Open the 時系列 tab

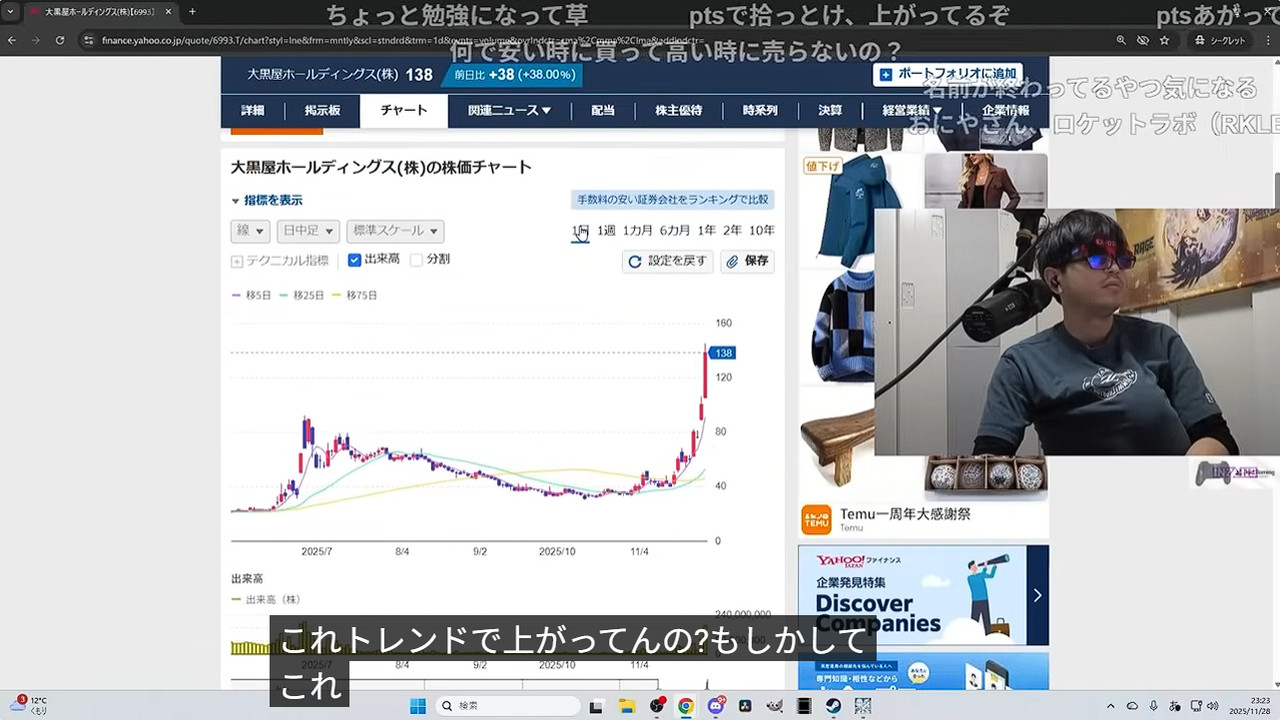tap(760, 111)
